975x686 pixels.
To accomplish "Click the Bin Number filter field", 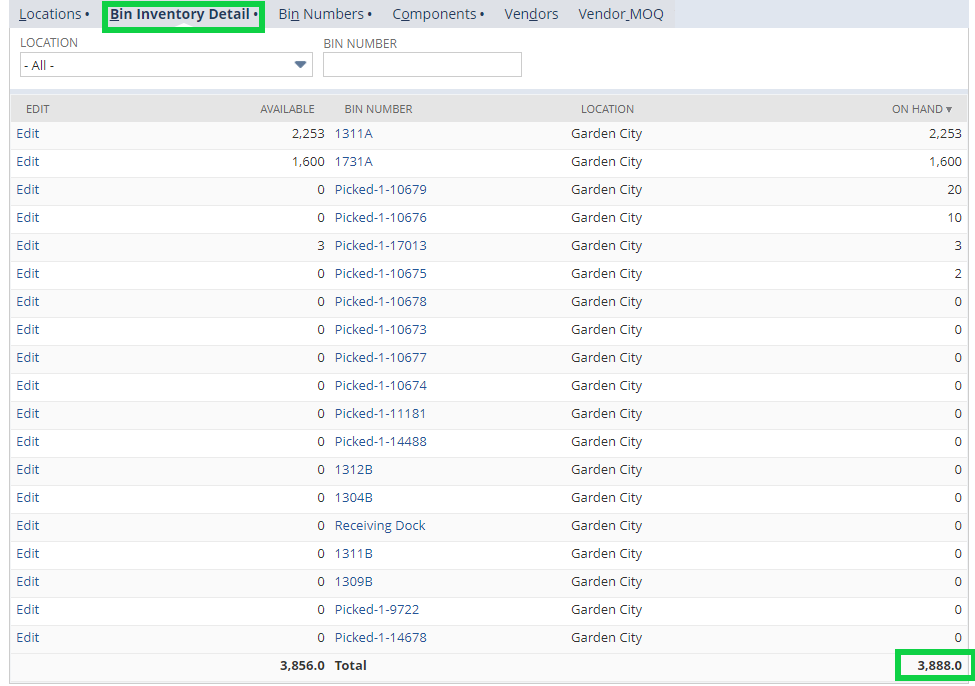I will click(x=421, y=64).
